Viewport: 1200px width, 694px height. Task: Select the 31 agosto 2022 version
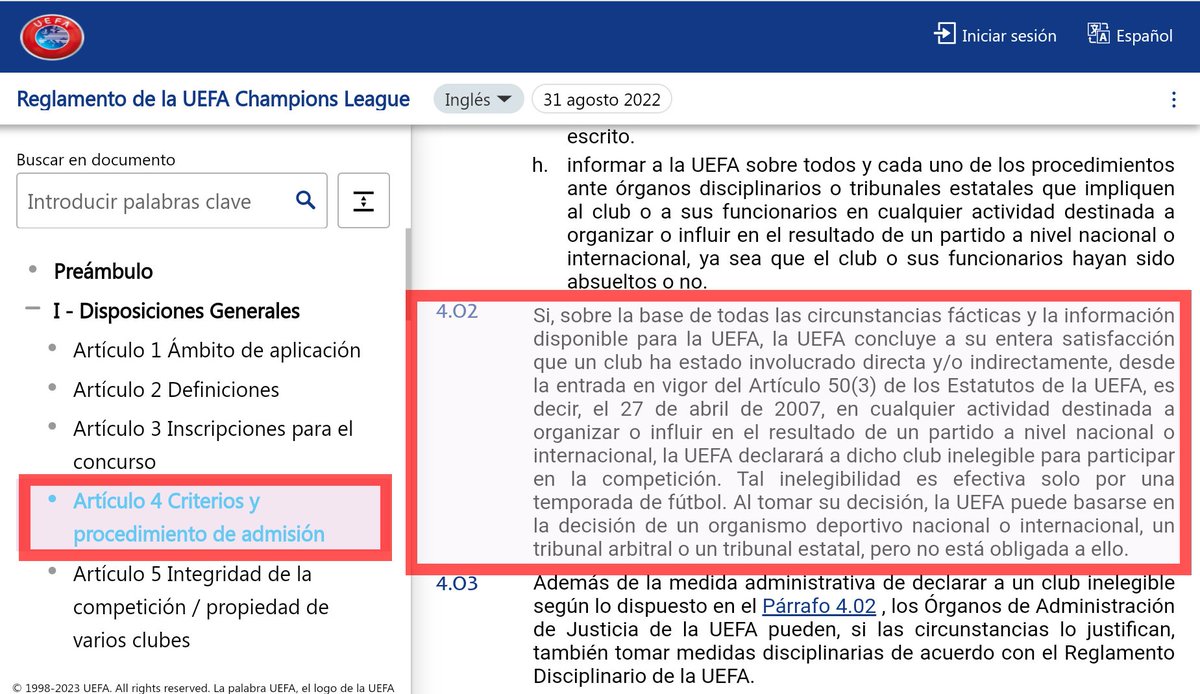(602, 99)
